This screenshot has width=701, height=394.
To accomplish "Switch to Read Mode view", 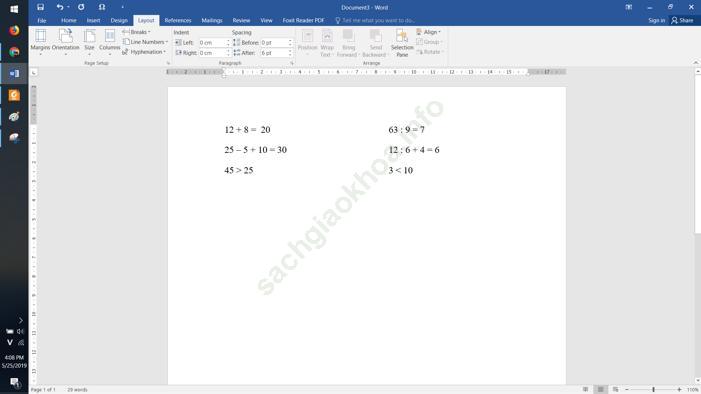I will coord(586,390).
